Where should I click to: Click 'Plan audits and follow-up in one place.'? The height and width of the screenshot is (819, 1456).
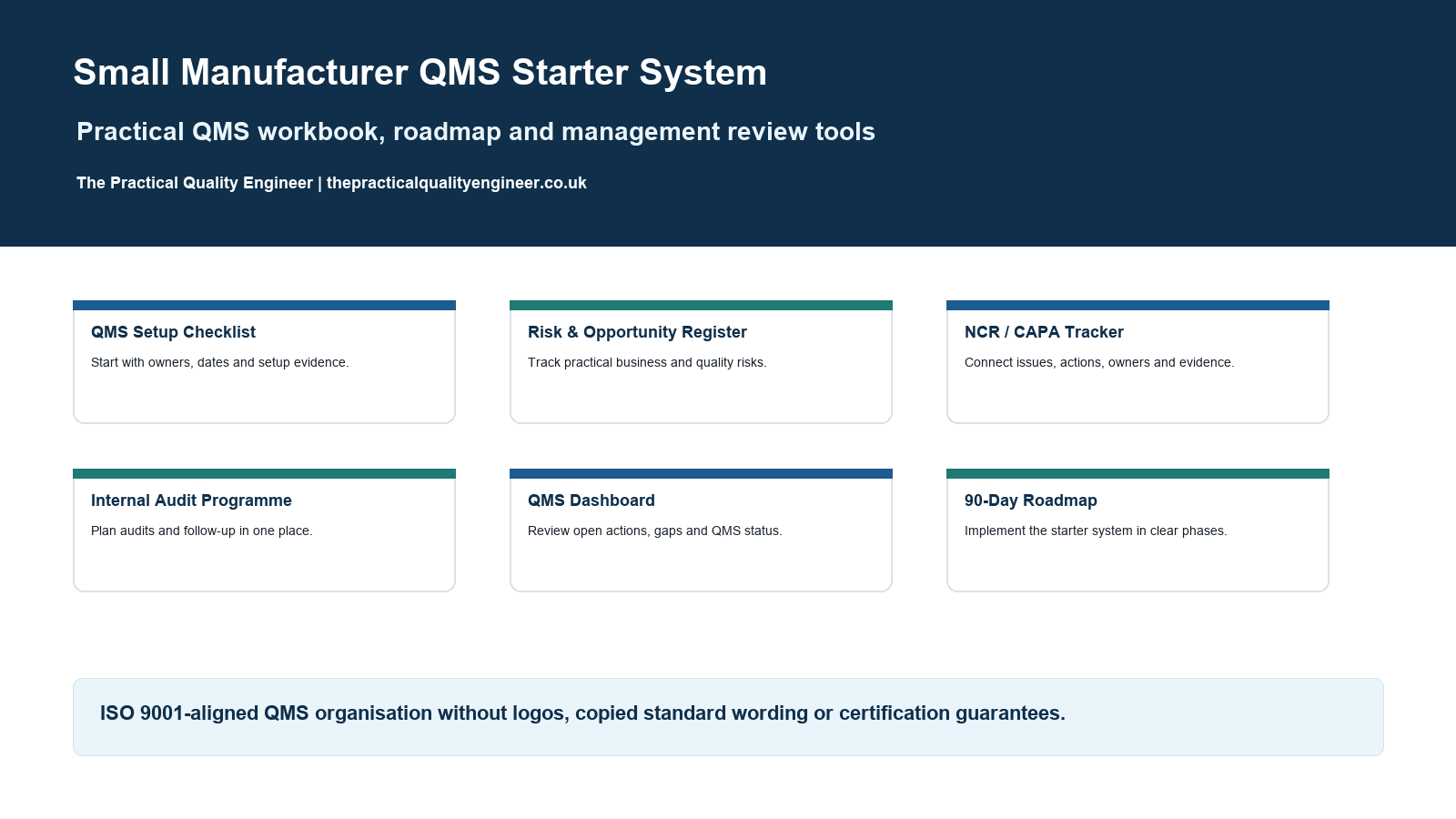[x=202, y=531]
